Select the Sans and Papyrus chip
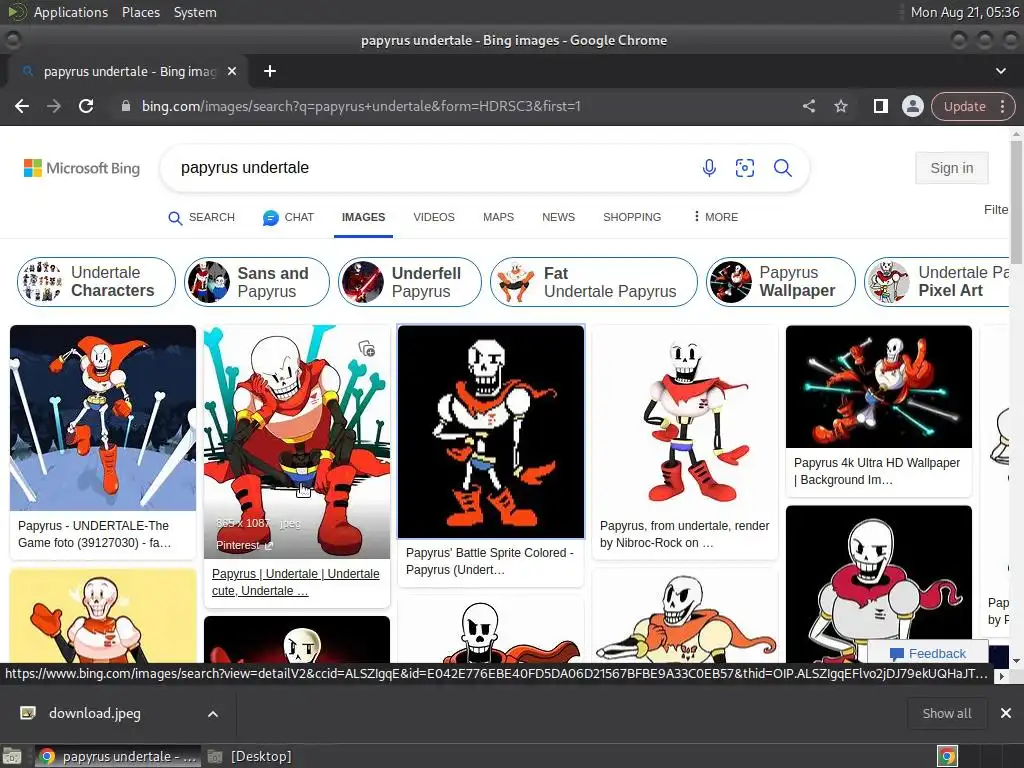Screen dimensions: 1024x768 tap(257, 282)
